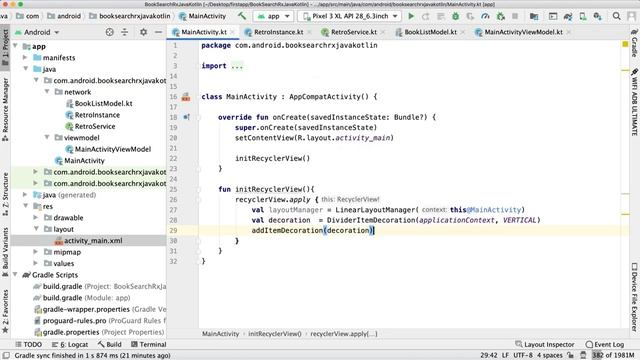The height and width of the screenshot is (360, 640).
Task: Open the Logcat tool window
Action: (x=70, y=344)
